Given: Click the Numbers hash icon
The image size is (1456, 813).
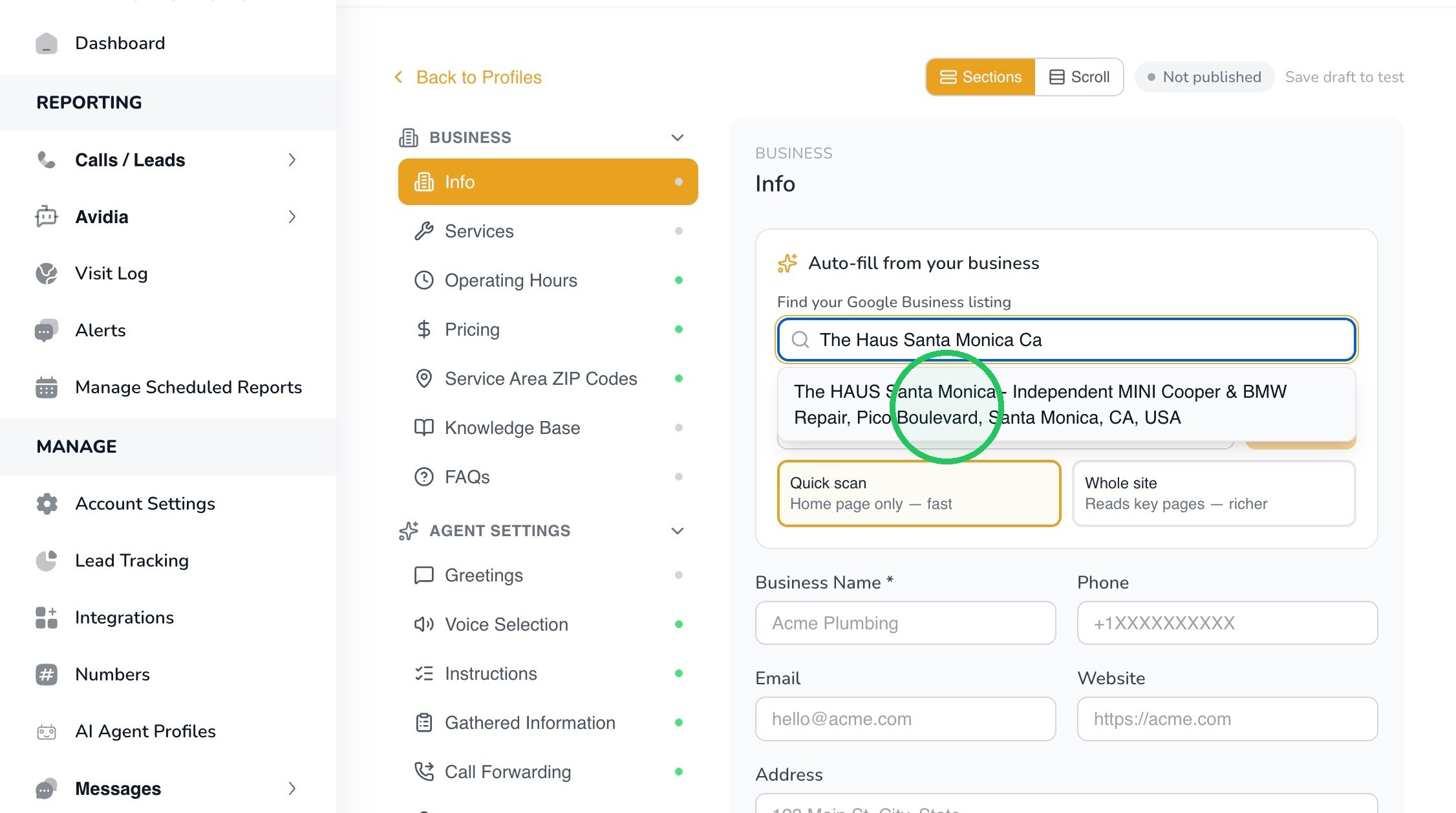Looking at the screenshot, I should pos(47,675).
